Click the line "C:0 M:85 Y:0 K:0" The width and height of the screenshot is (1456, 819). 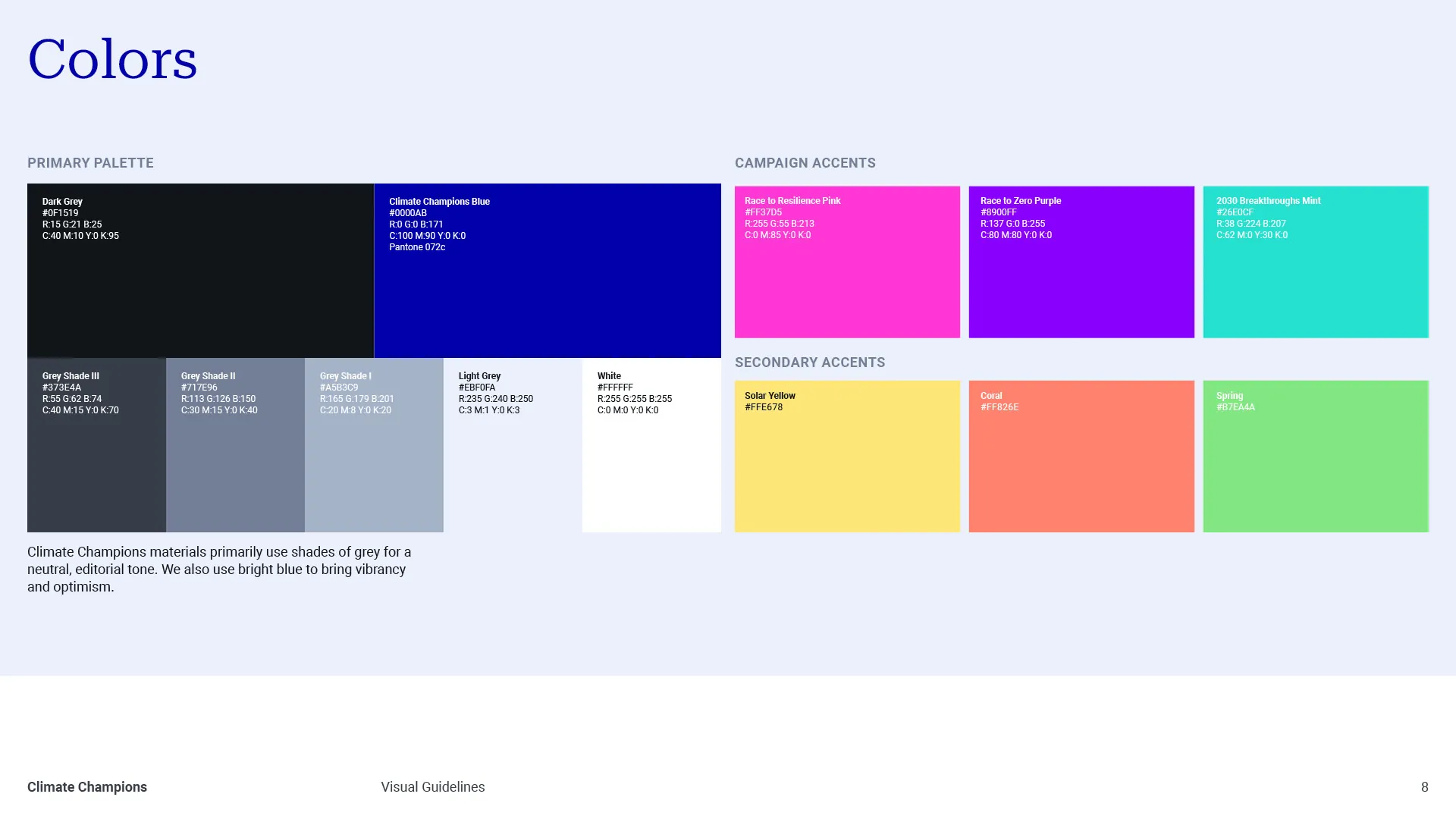[778, 235]
